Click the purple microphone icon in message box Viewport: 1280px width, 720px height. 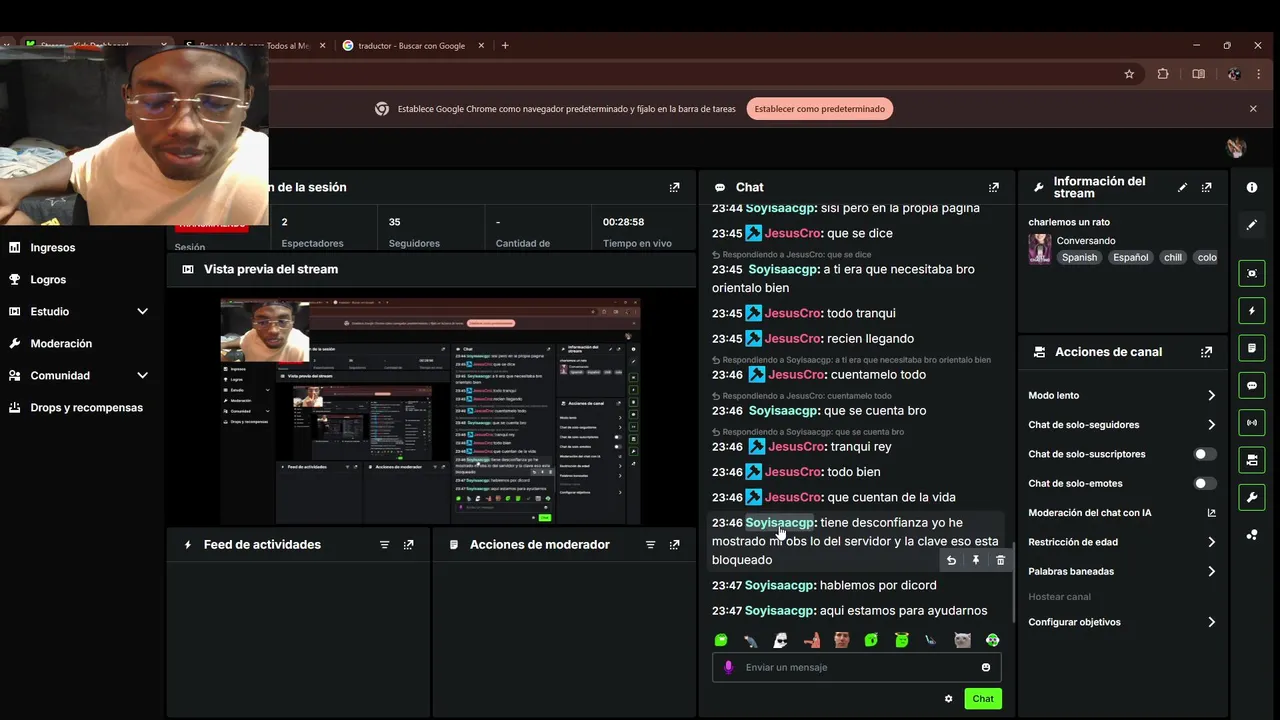click(x=728, y=667)
